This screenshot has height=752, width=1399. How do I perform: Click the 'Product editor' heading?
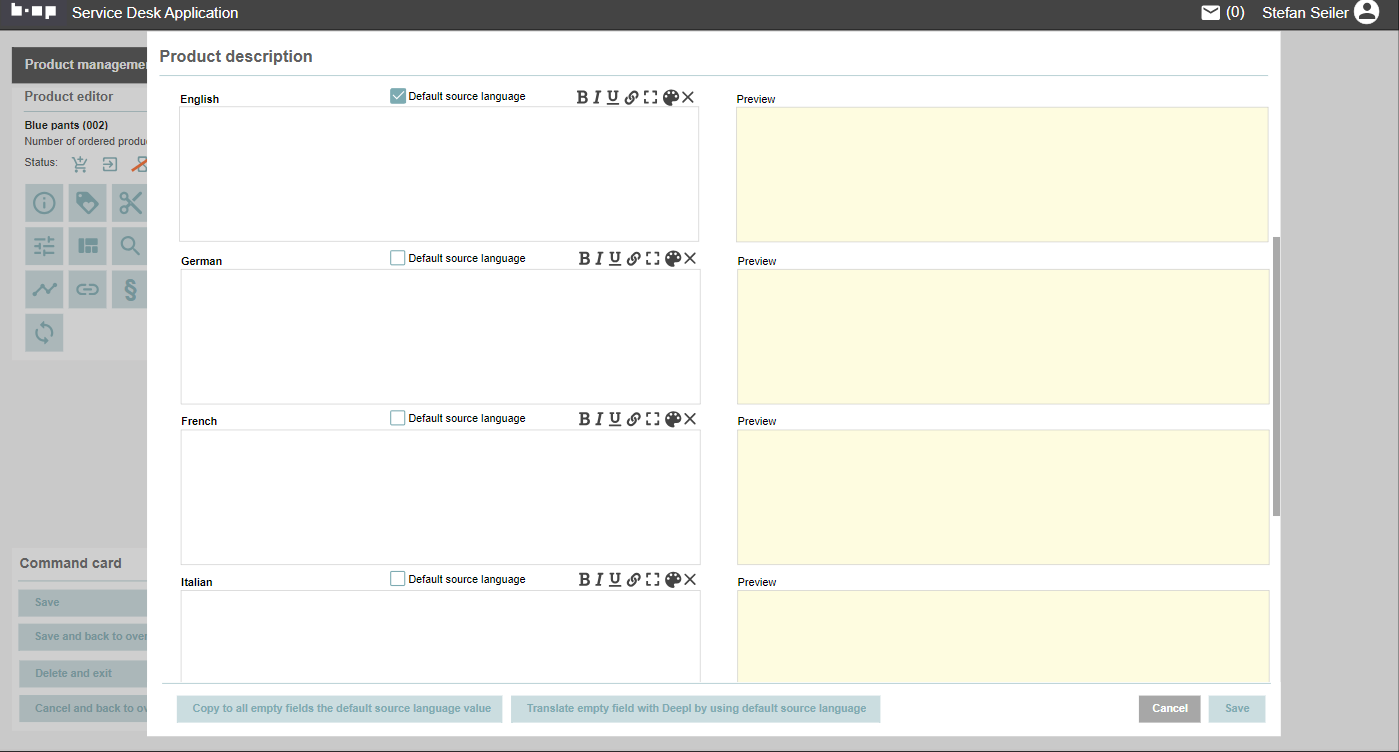69,96
